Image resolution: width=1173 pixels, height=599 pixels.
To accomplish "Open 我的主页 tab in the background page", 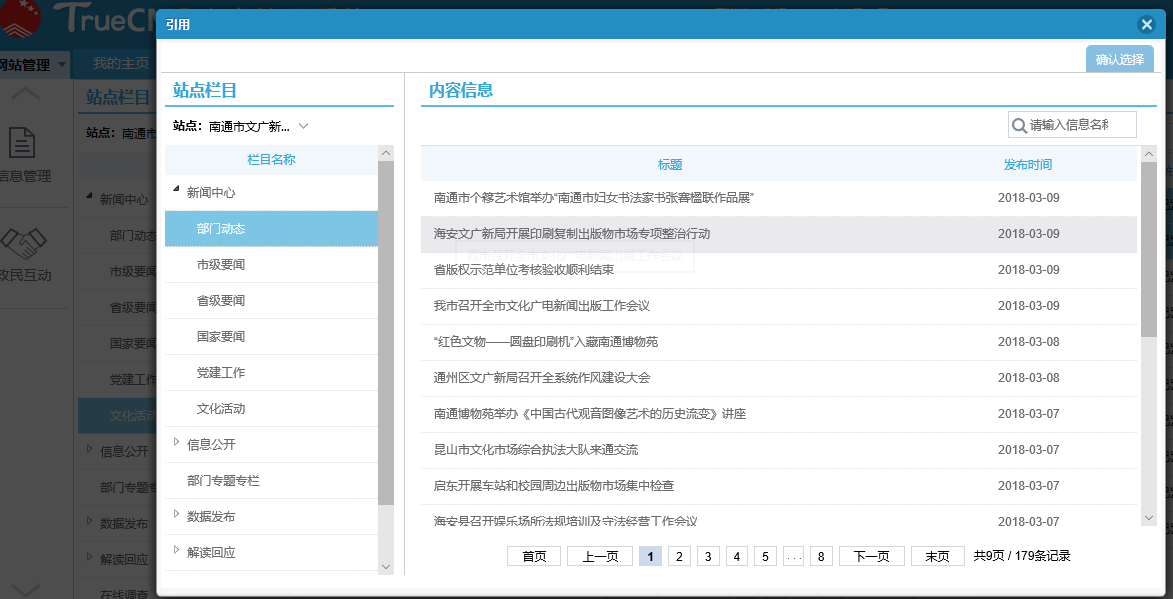I will pyautogui.click(x=120, y=64).
